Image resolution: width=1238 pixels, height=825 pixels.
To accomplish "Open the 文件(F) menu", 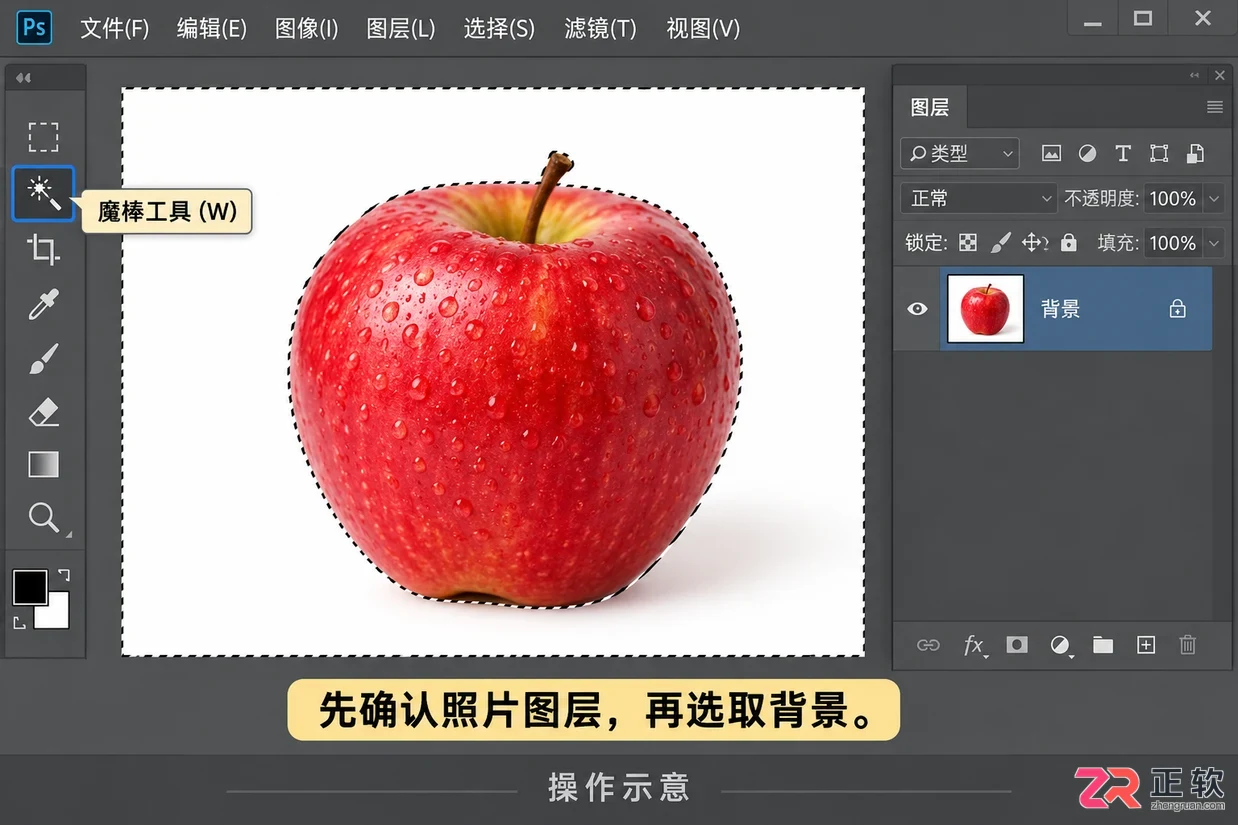I will pyautogui.click(x=115, y=28).
